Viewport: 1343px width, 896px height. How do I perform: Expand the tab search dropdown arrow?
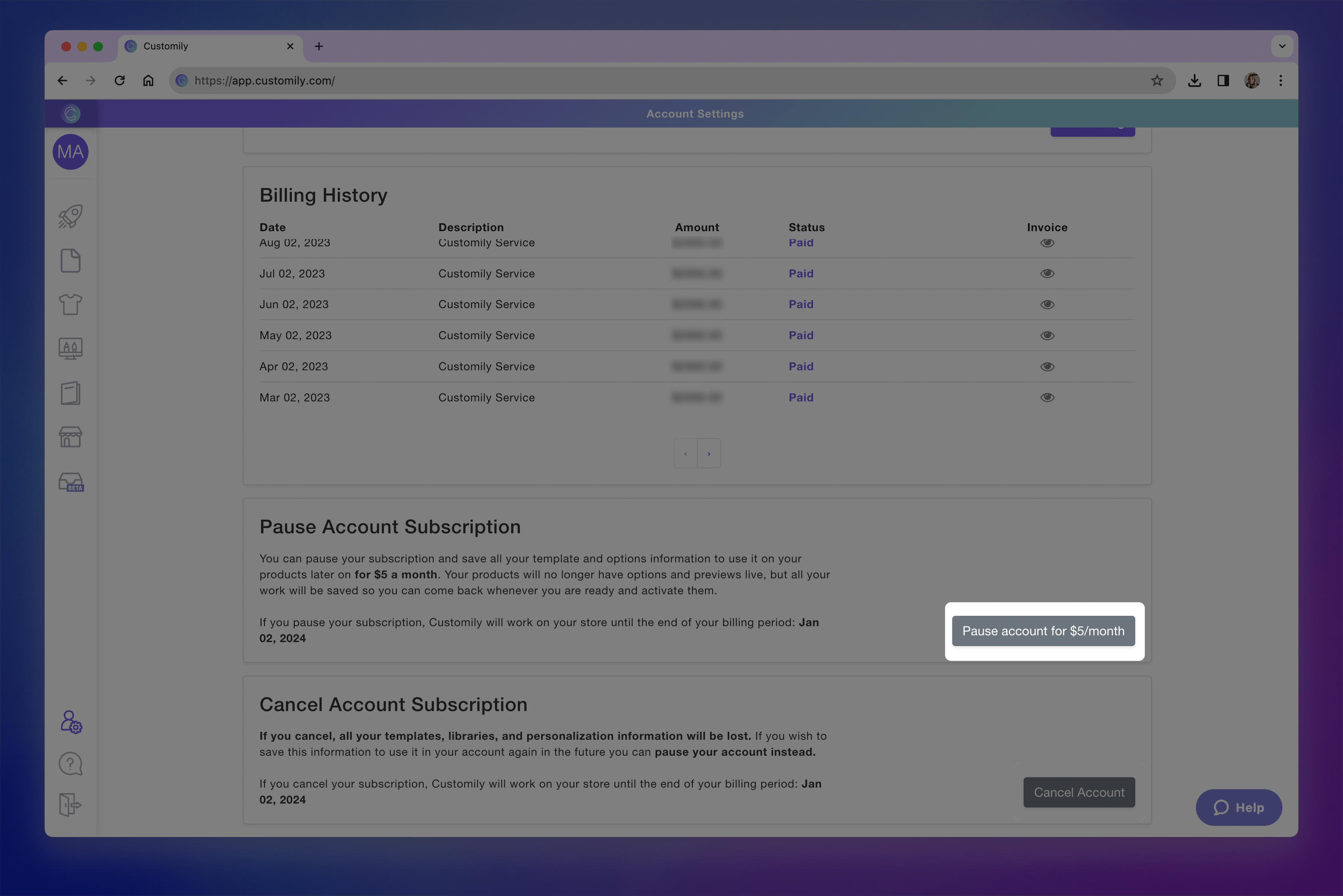click(1282, 46)
